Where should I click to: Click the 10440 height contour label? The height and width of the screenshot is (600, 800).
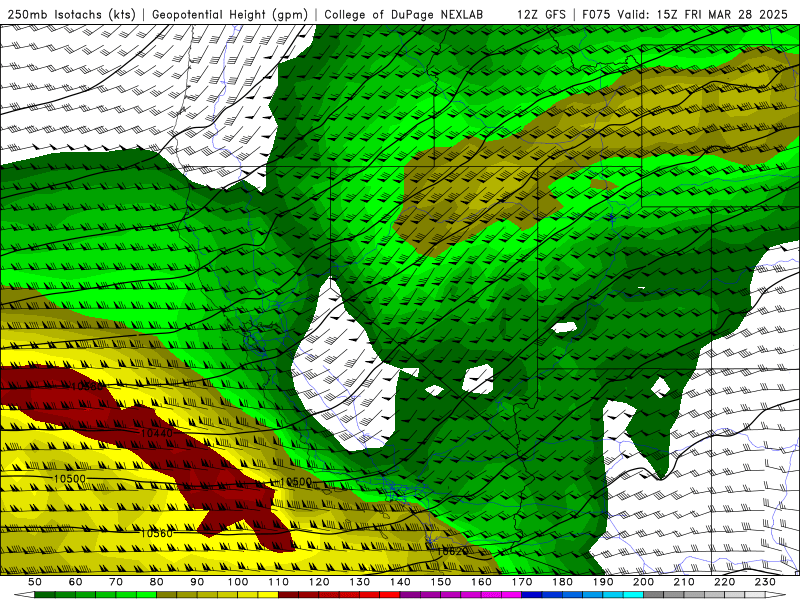[157, 433]
